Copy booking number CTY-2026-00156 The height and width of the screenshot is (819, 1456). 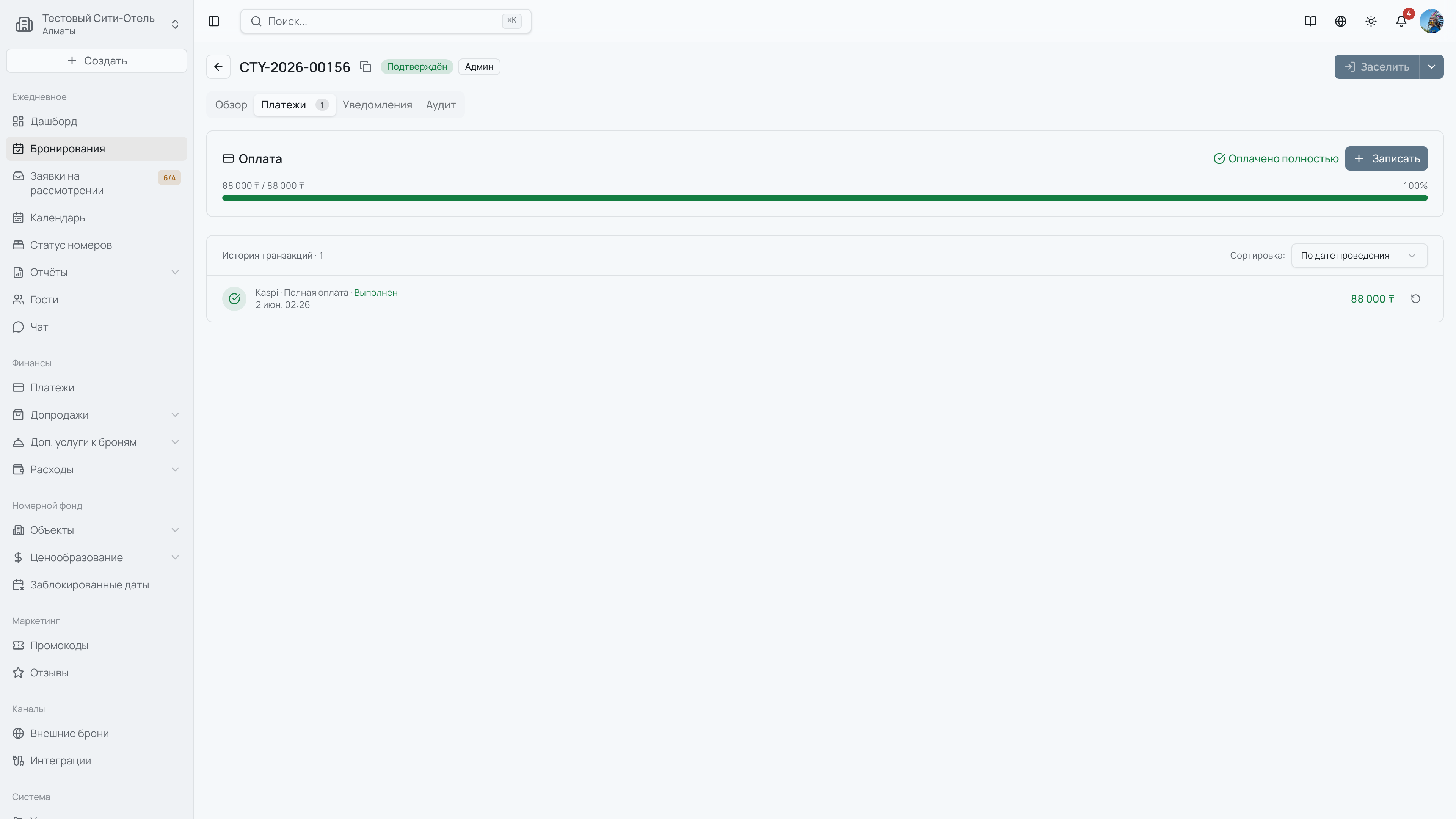(x=366, y=67)
